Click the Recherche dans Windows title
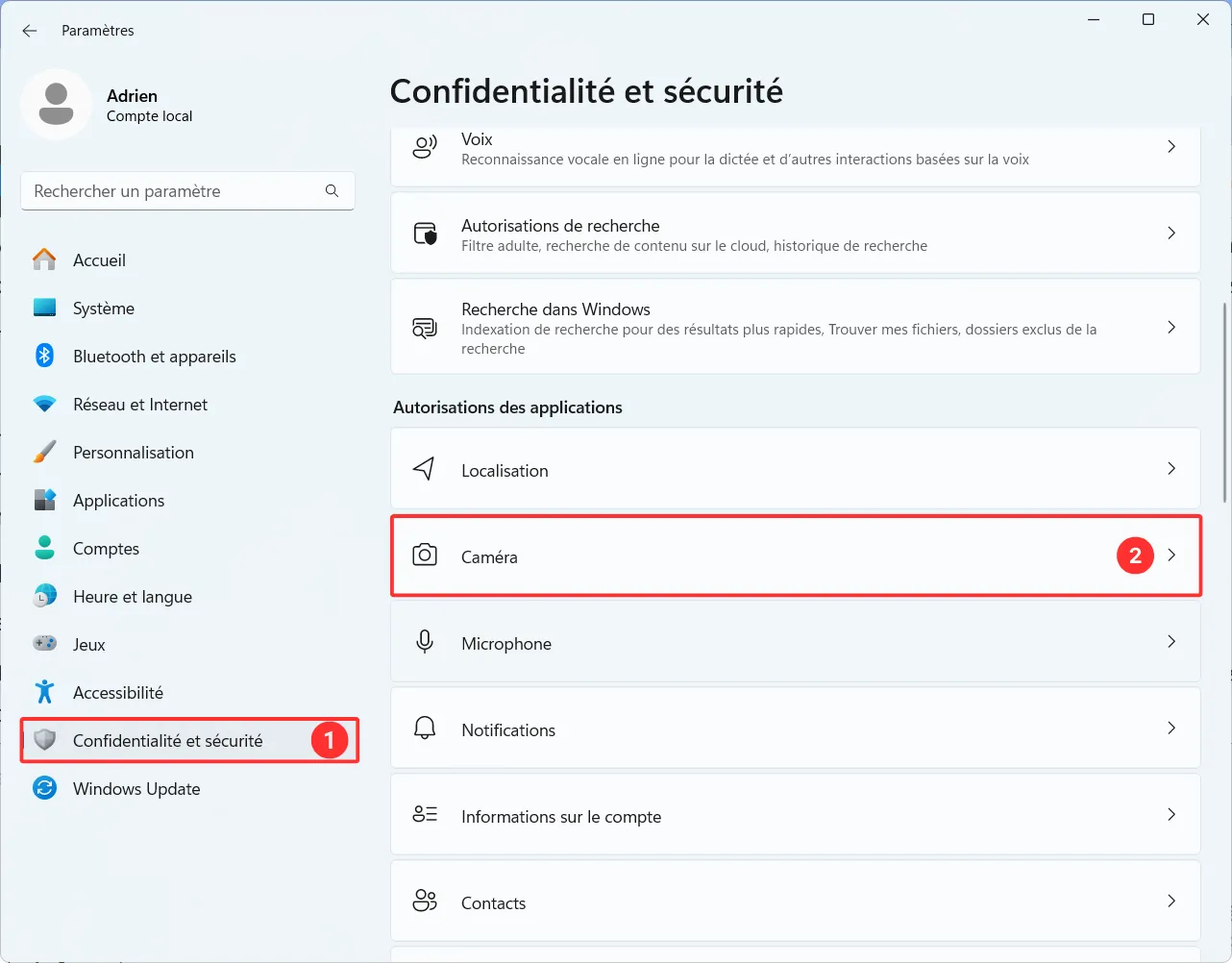This screenshot has height=963, width=1232. coord(555,309)
